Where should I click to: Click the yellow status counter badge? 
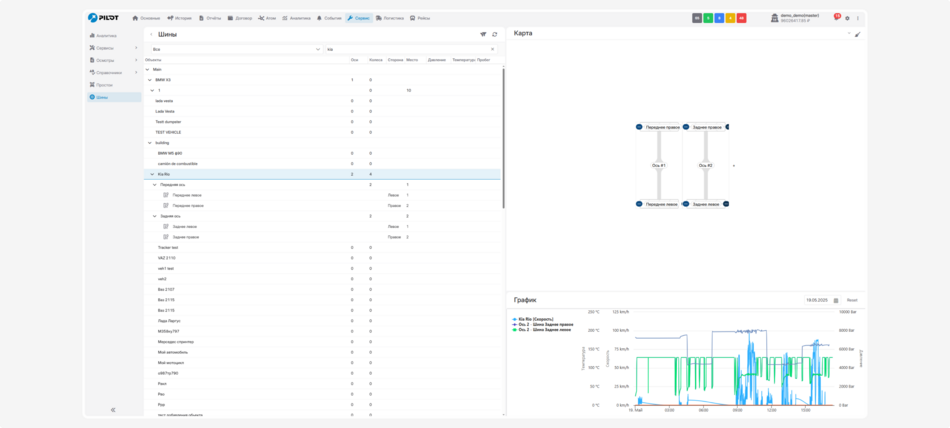(x=730, y=18)
